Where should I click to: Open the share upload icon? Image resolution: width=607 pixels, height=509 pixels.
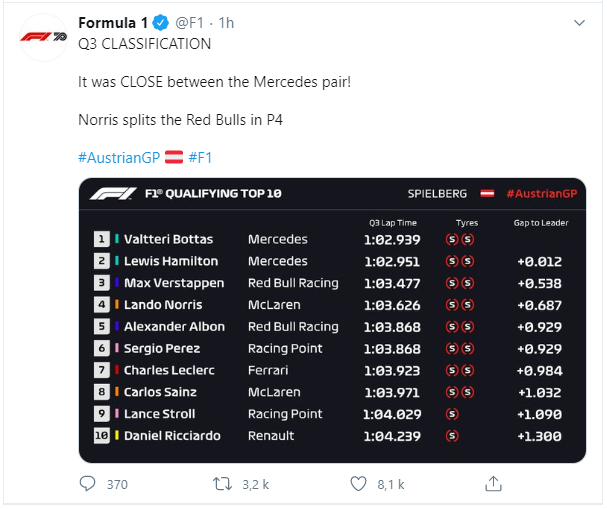(493, 484)
